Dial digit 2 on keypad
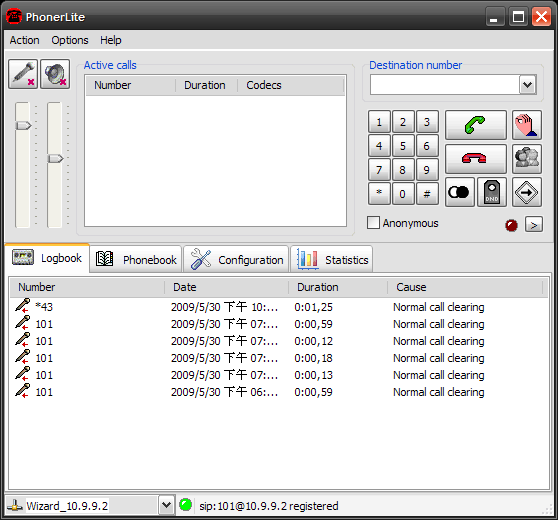This screenshot has width=558, height=520. click(403, 122)
